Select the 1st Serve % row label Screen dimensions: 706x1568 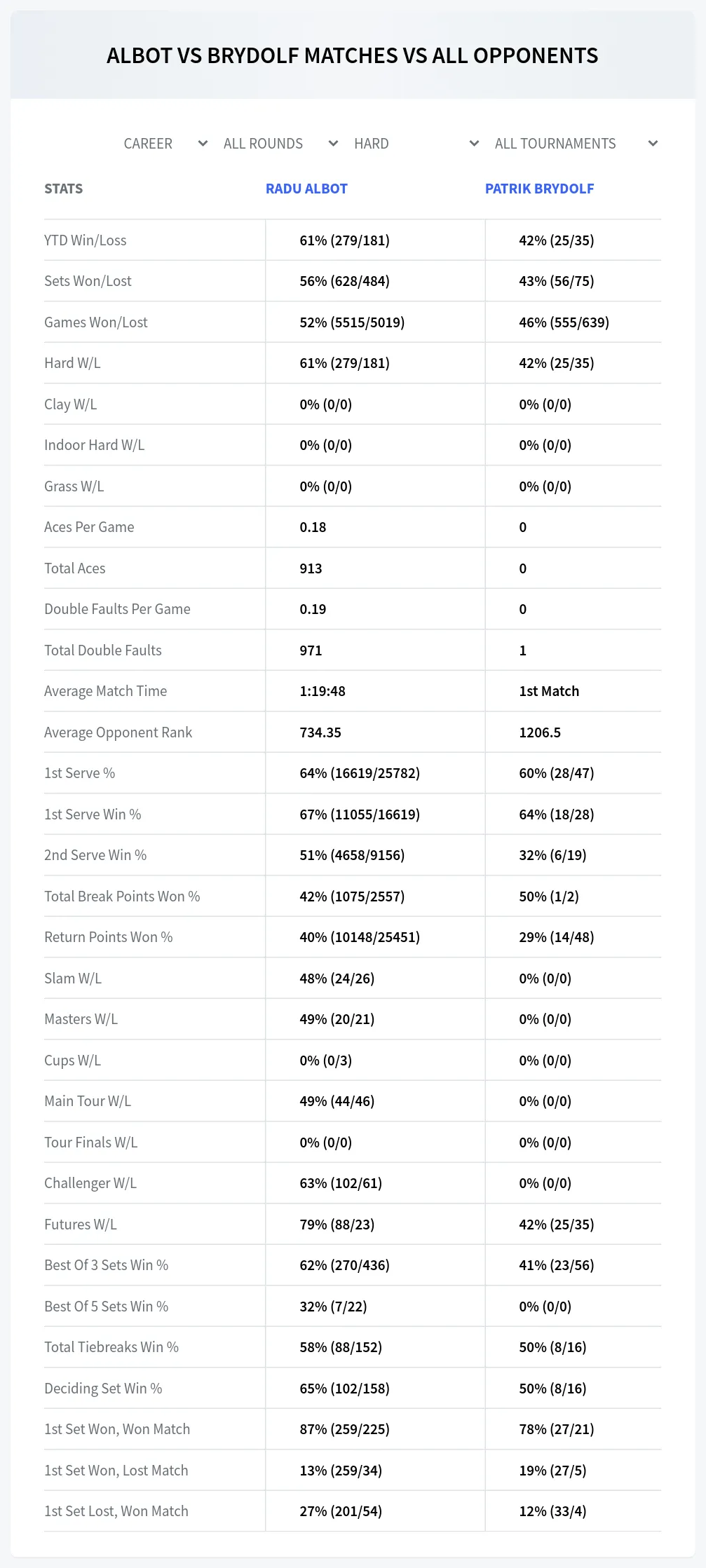(x=79, y=773)
